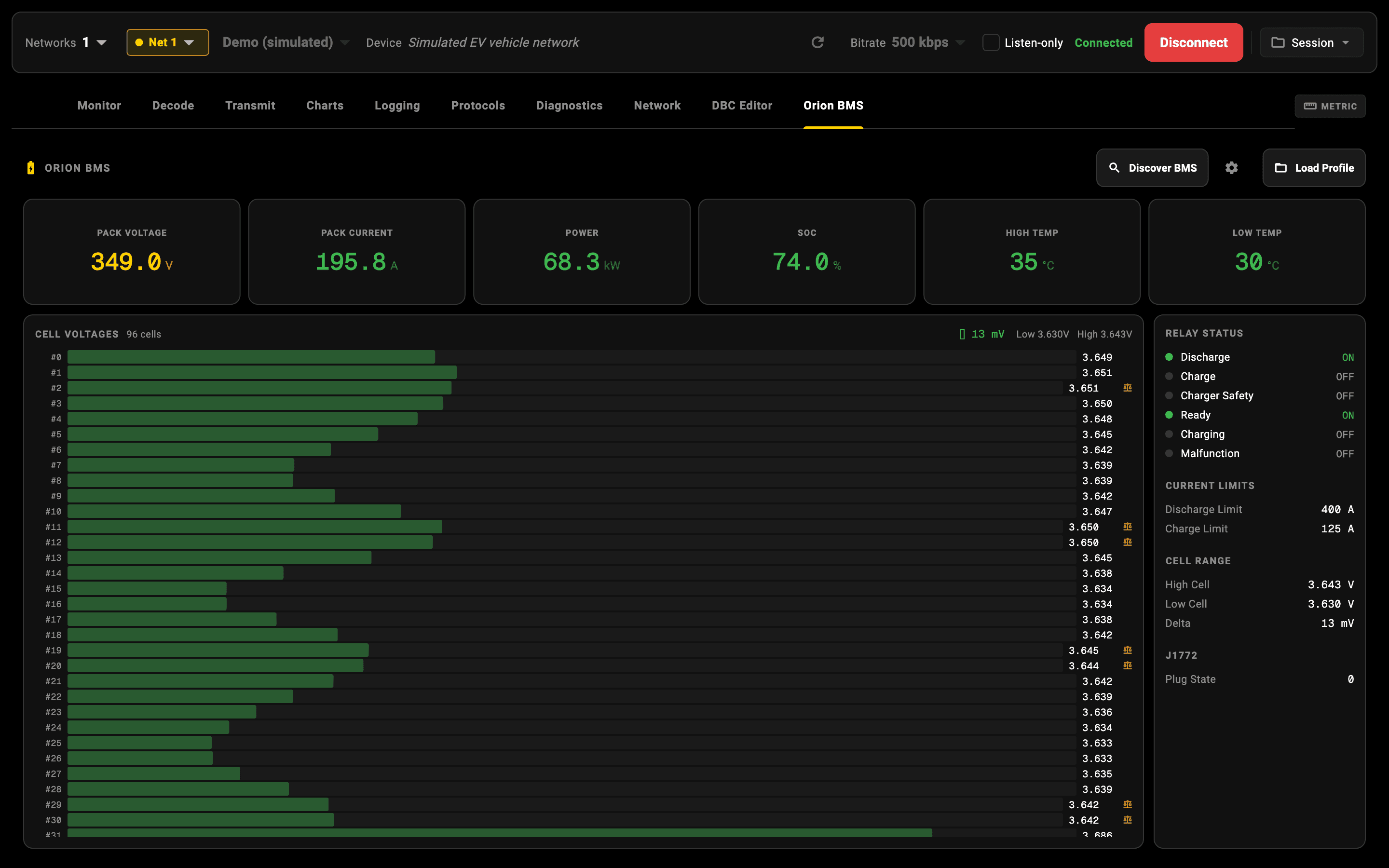Click the cell #0 voltage bar
The height and width of the screenshot is (868, 1389).
251,357
